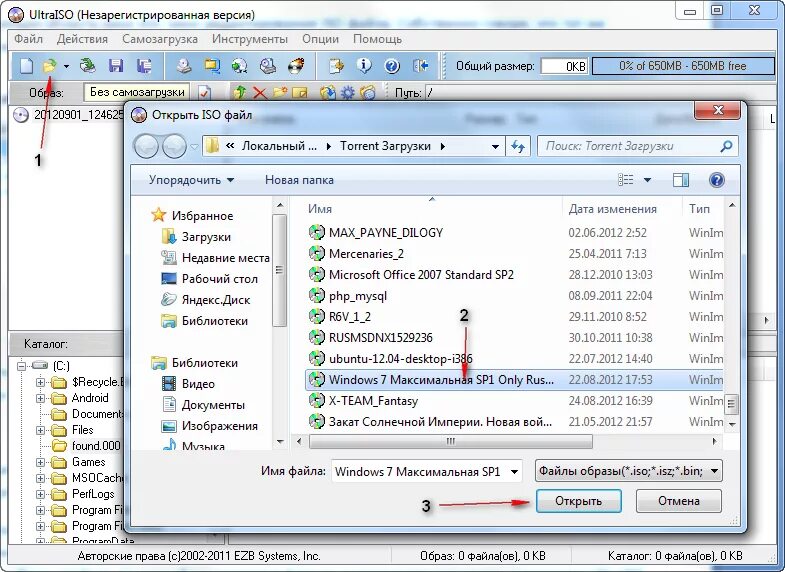Open the Помощь menu
The height and width of the screenshot is (572, 785).
[x=377, y=39]
